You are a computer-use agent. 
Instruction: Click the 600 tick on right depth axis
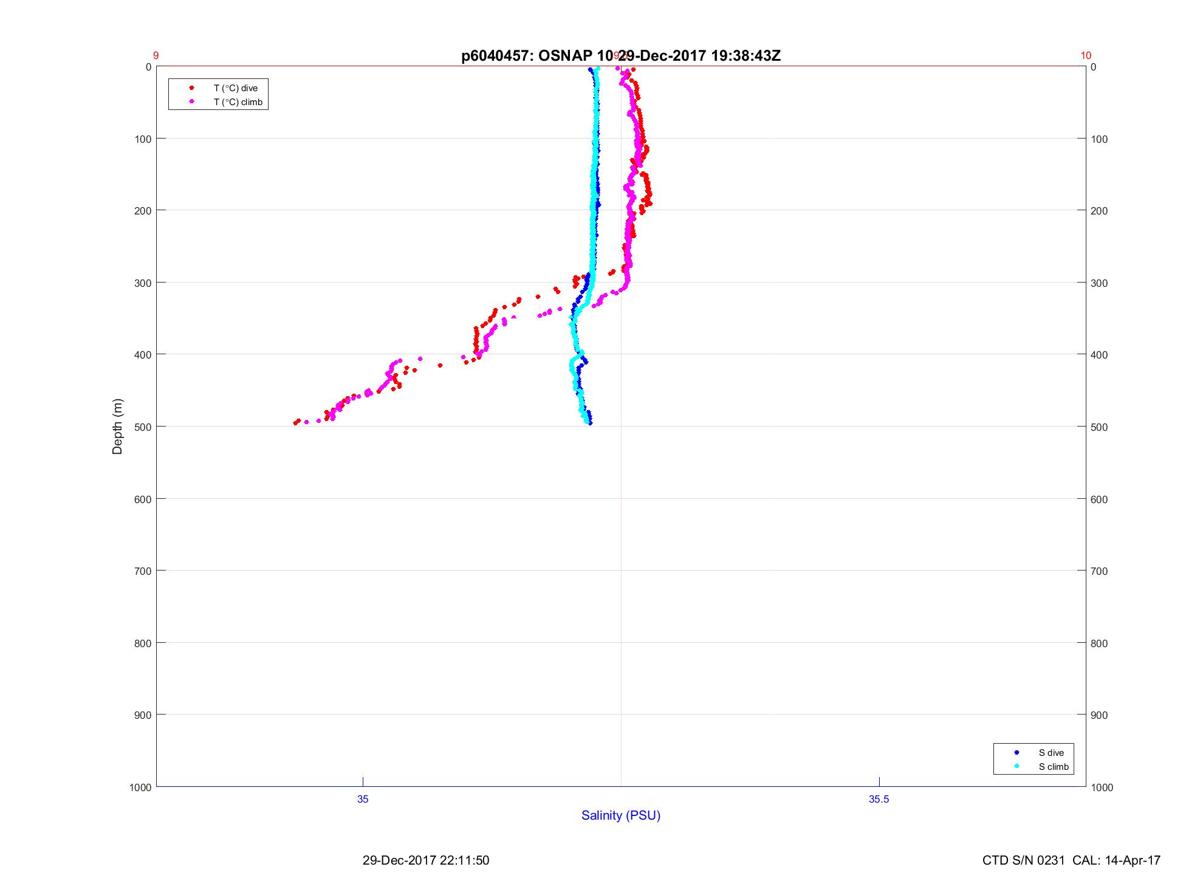point(1100,499)
